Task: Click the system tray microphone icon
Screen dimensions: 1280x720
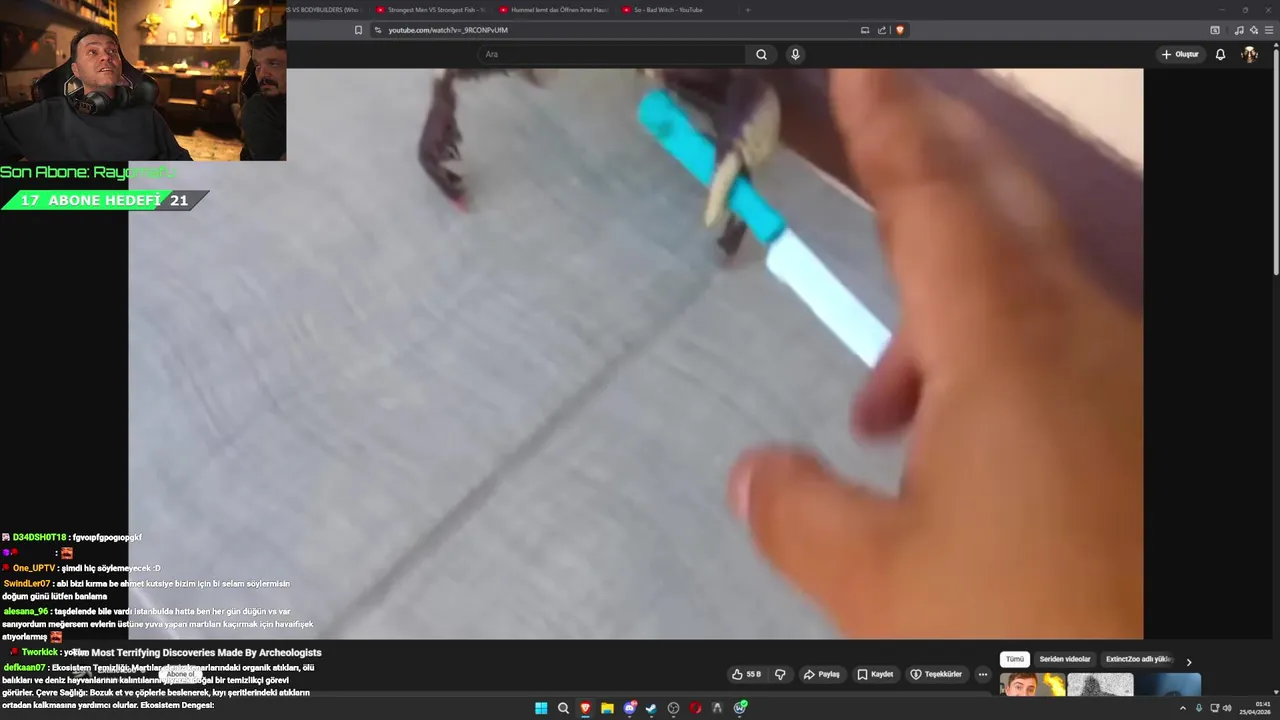Action: 1199,708
